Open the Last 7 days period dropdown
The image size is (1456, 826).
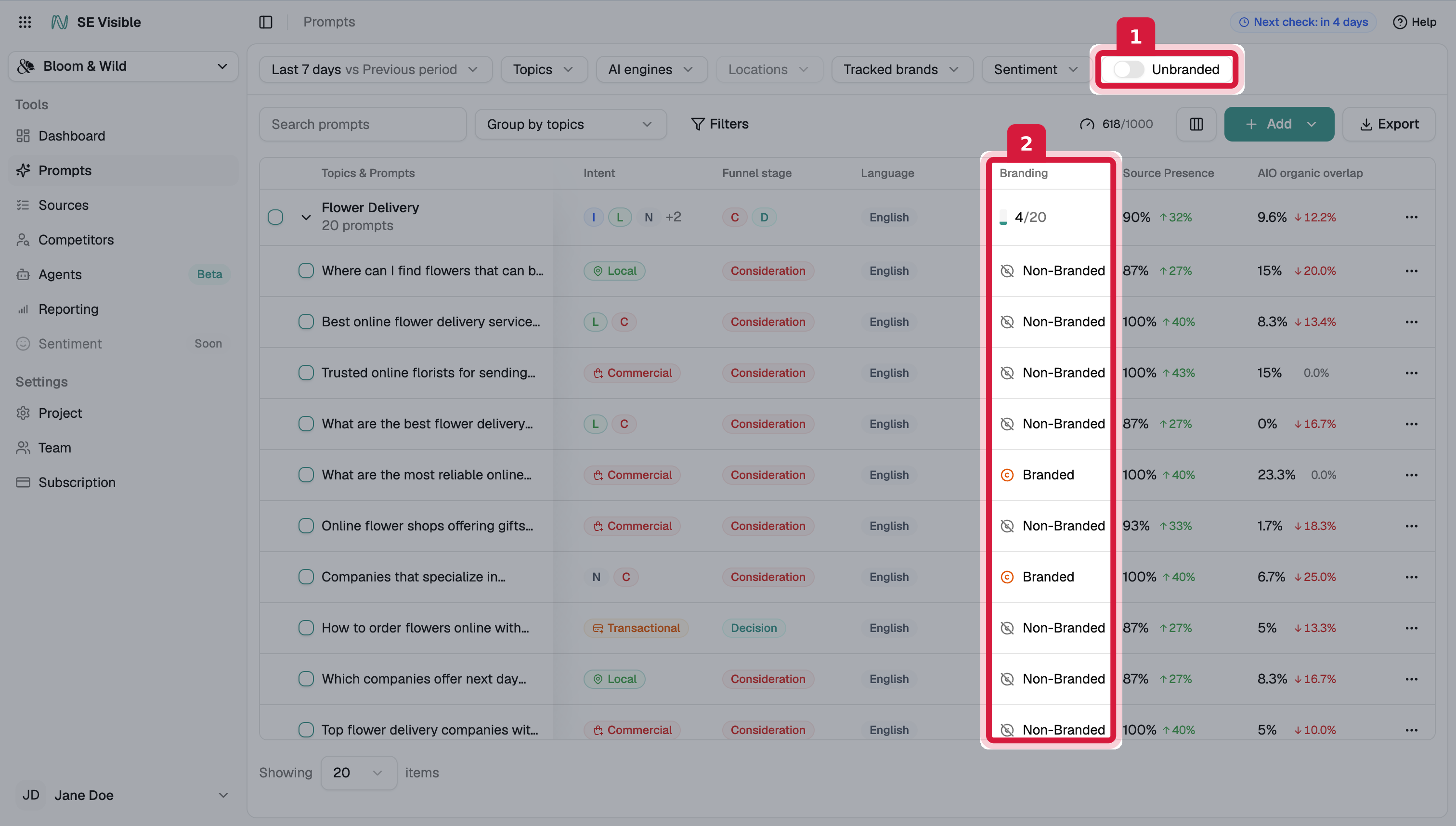pos(376,69)
